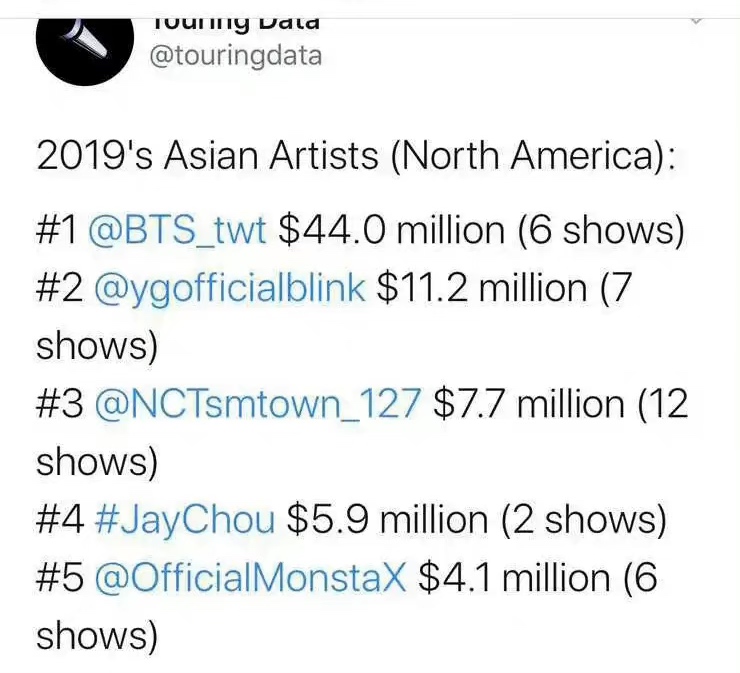Click the #3 rank label

tap(60, 404)
